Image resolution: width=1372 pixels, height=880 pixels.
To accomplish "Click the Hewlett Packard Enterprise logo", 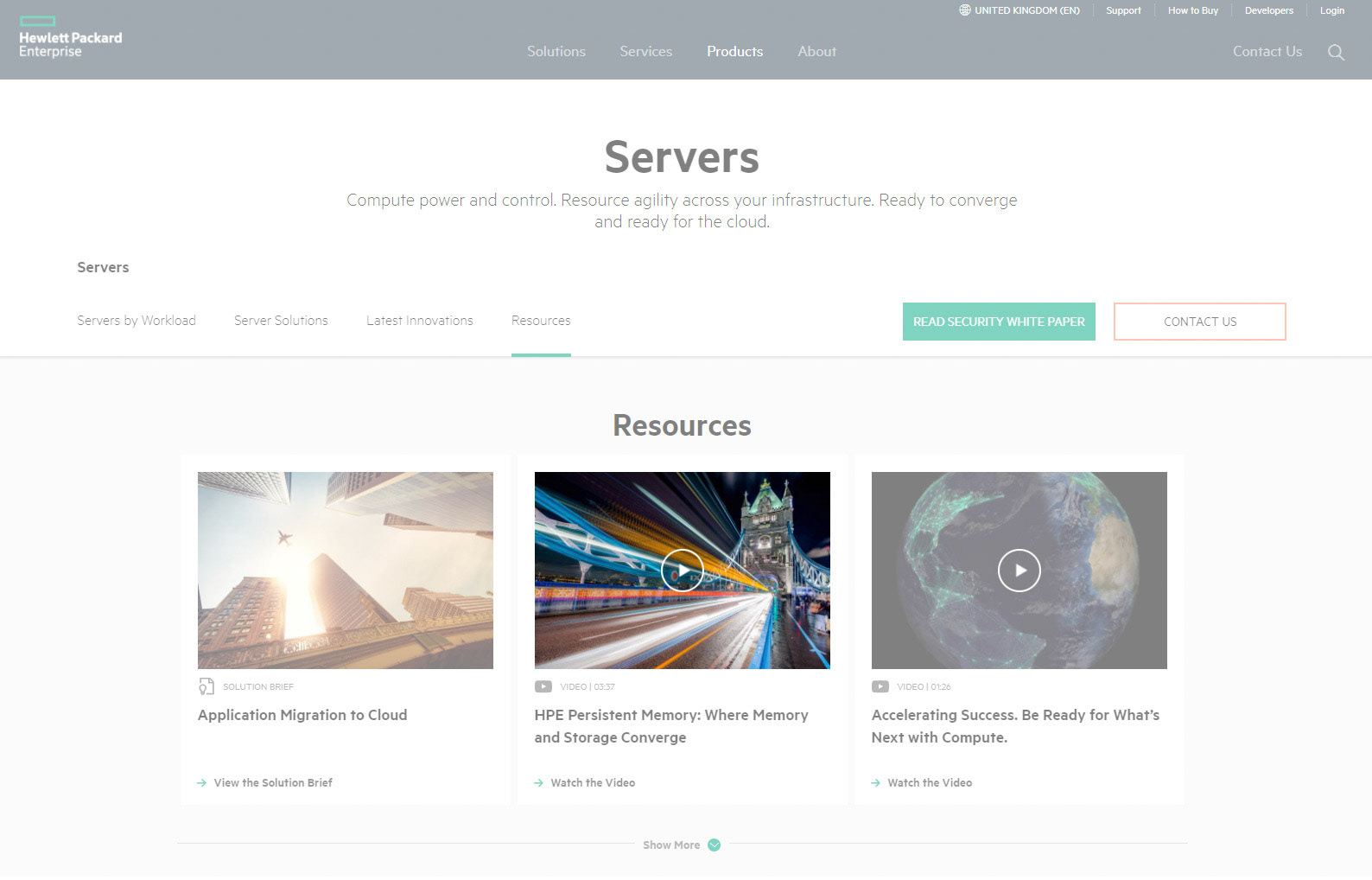I will point(70,38).
